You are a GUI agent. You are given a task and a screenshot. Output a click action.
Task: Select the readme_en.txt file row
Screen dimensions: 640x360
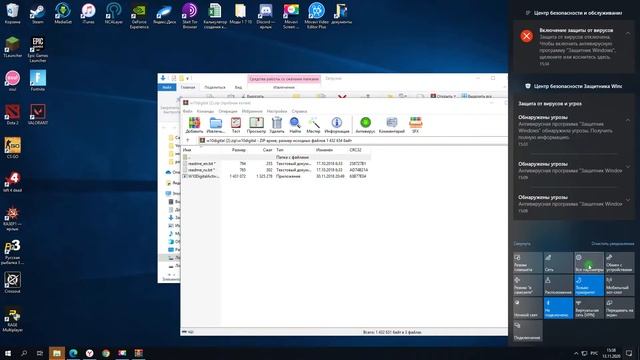276,163
